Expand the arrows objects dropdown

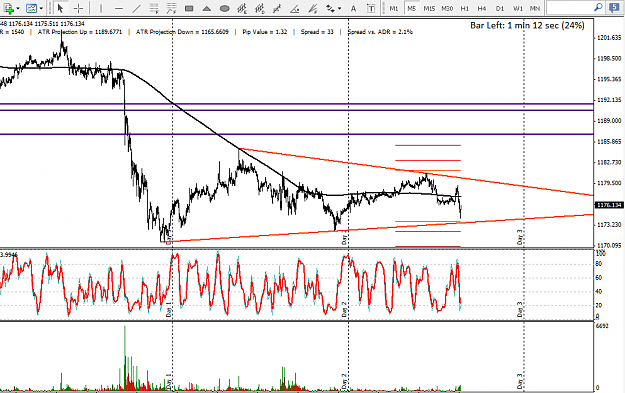coord(339,8)
